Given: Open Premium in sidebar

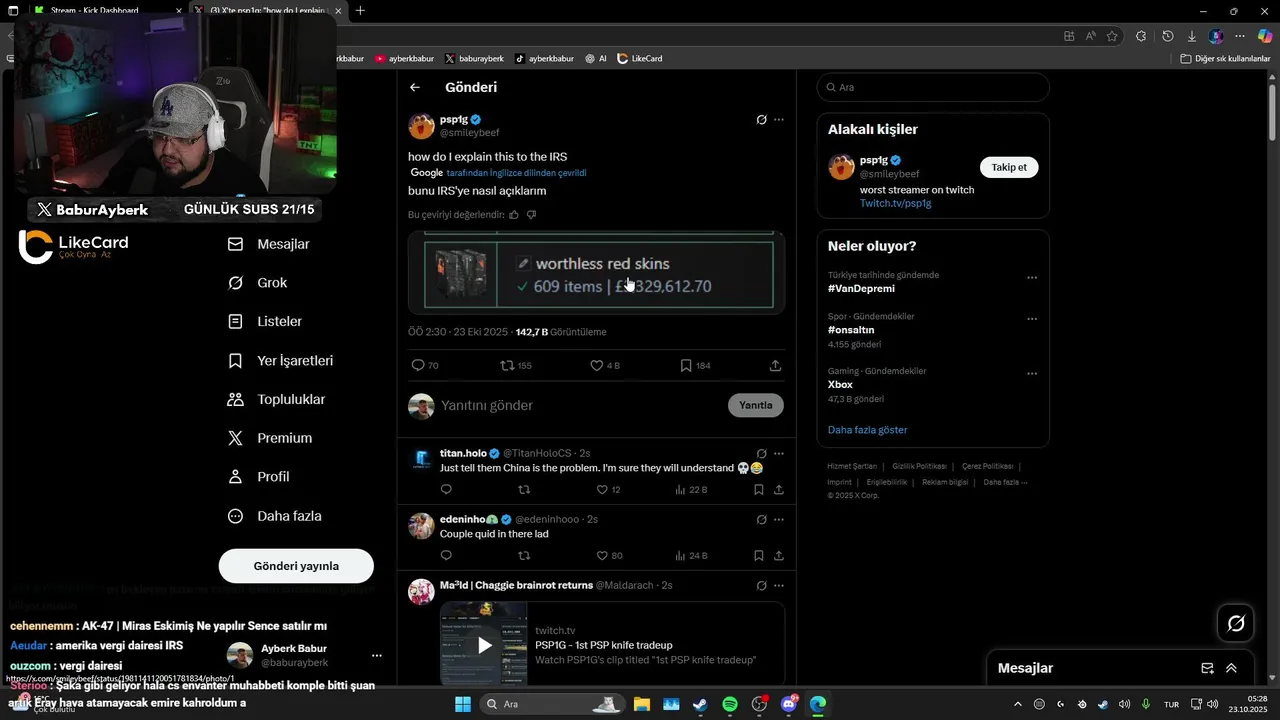Looking at the screenshot, I should [x=270, y=438].
